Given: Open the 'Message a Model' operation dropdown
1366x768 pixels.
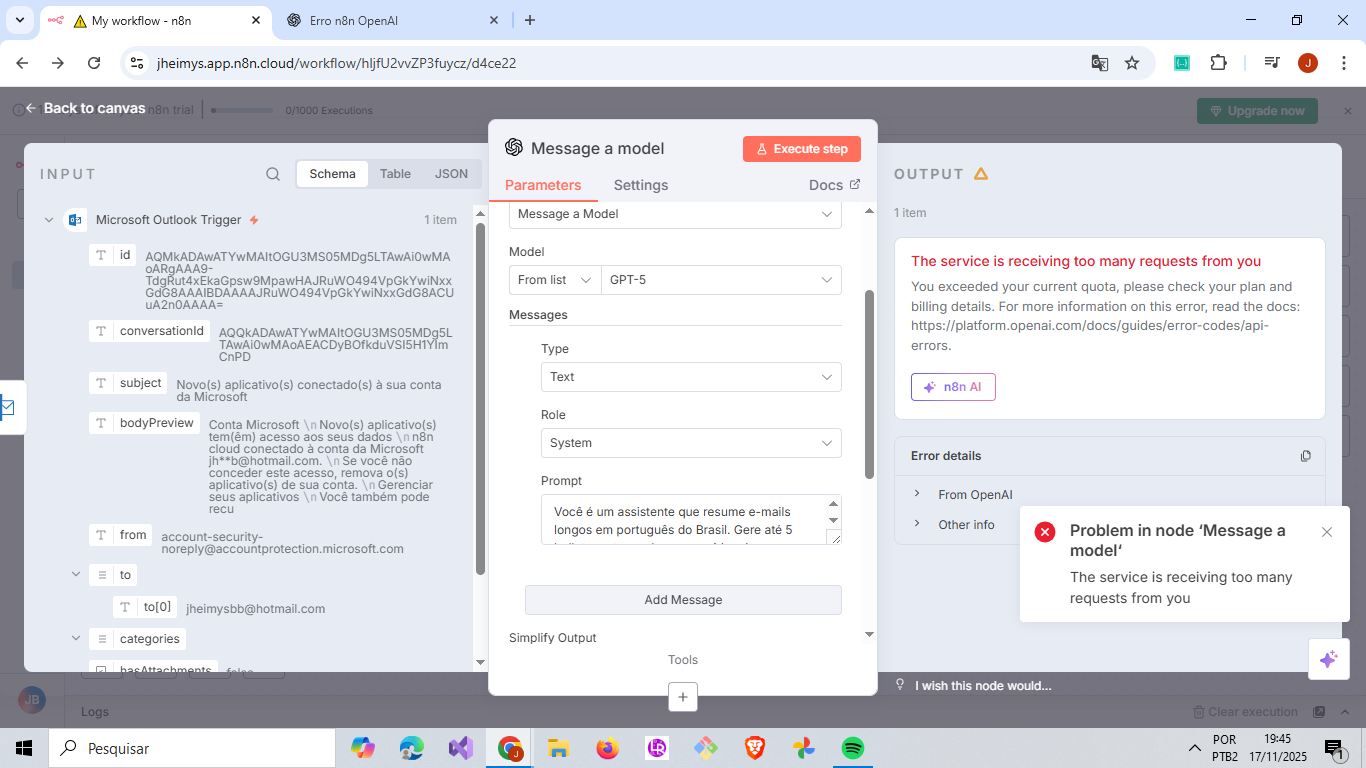Looking at the screenshot, I should 675,214.
